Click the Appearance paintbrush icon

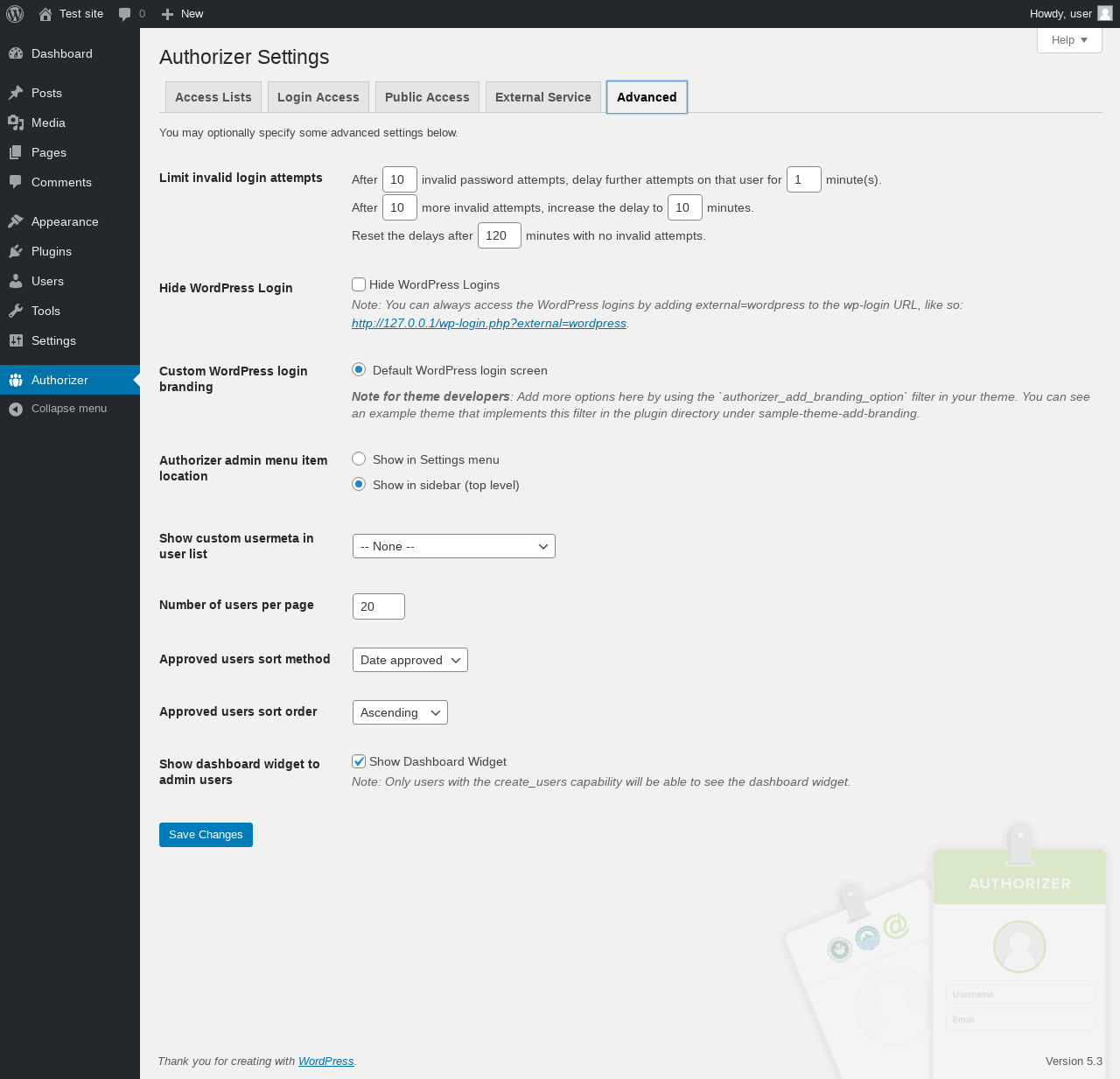(16, 221)
